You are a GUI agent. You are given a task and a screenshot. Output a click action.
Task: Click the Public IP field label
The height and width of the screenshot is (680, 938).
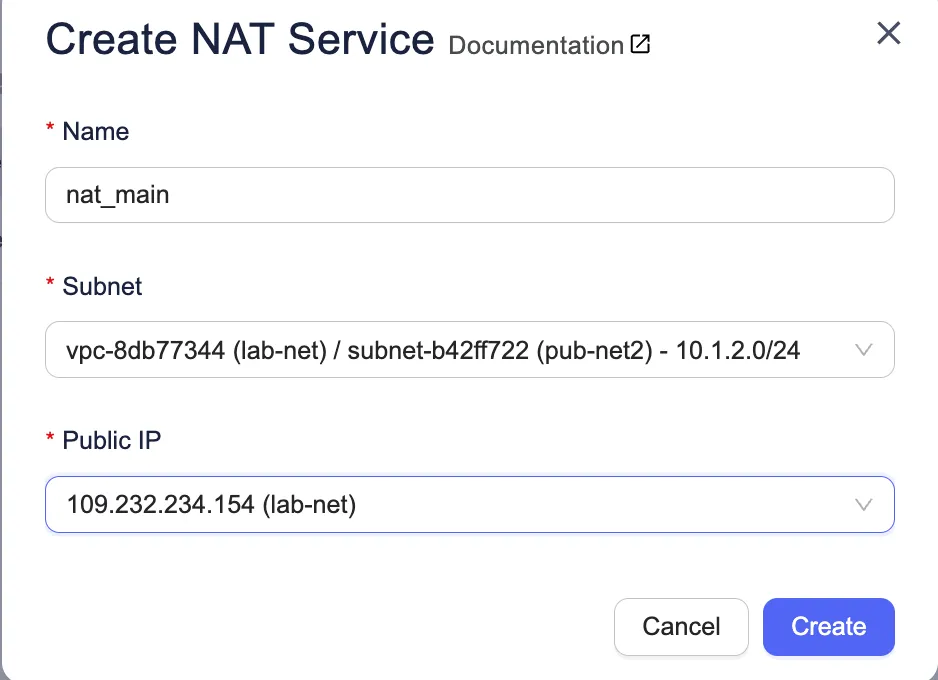tap(111, 441)
